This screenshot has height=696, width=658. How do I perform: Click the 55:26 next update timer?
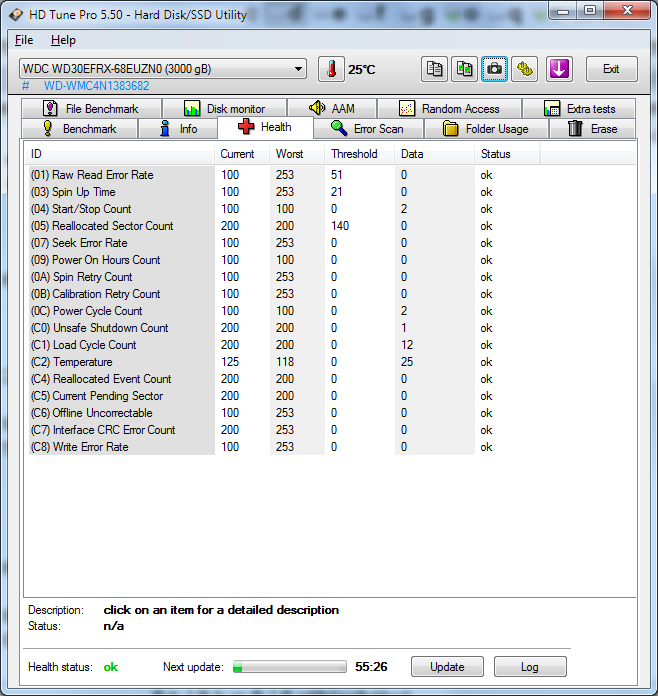click(371, 667)
